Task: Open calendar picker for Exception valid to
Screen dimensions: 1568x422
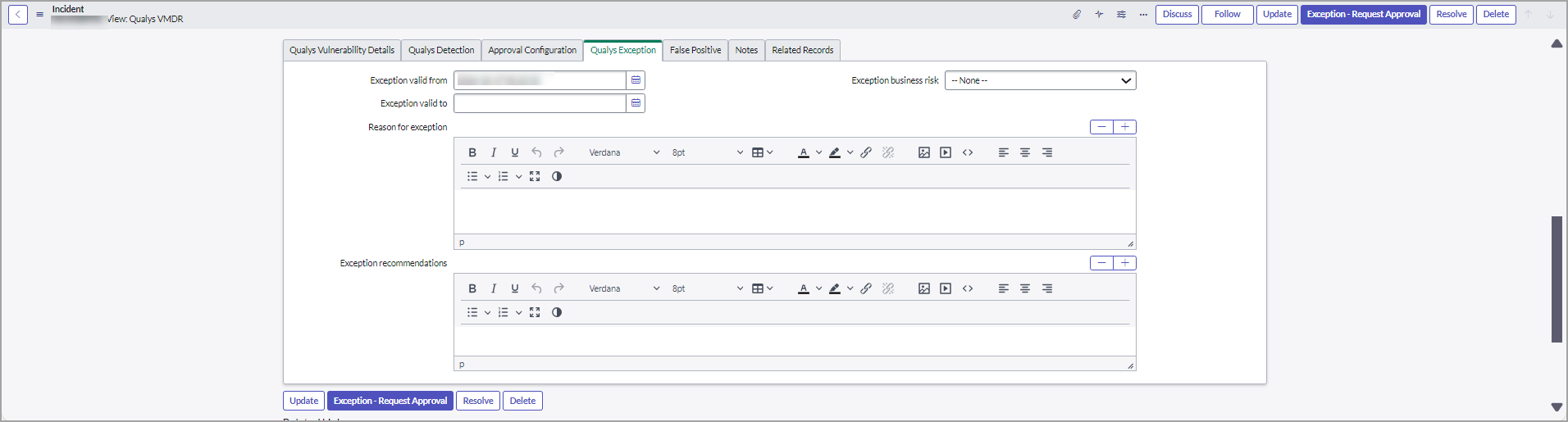Action: (x=636, y=103)
